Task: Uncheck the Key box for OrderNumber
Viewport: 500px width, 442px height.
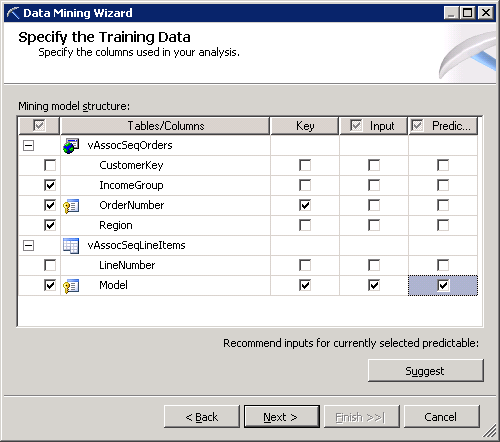Action: [x=305, y=205]
